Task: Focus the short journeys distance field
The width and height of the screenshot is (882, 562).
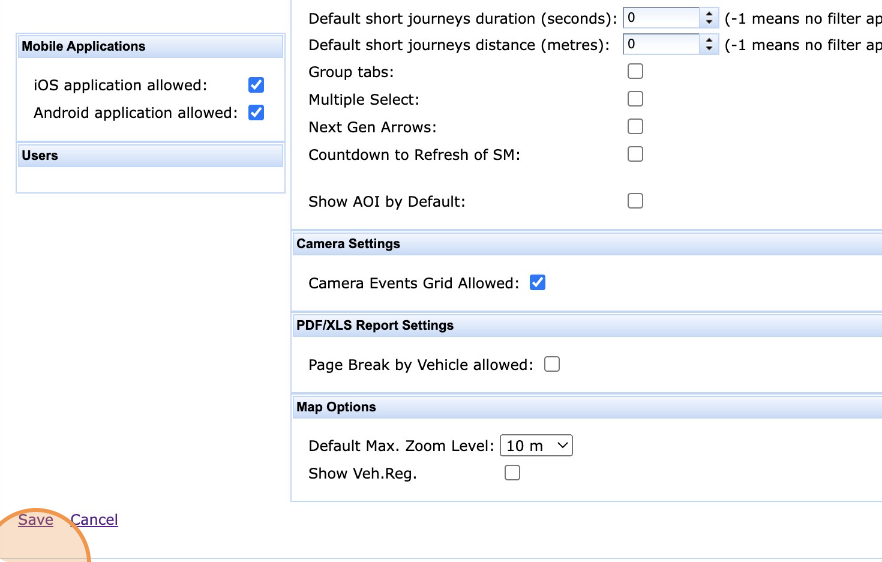Action: pyautogui.click(x=661, y=44)
